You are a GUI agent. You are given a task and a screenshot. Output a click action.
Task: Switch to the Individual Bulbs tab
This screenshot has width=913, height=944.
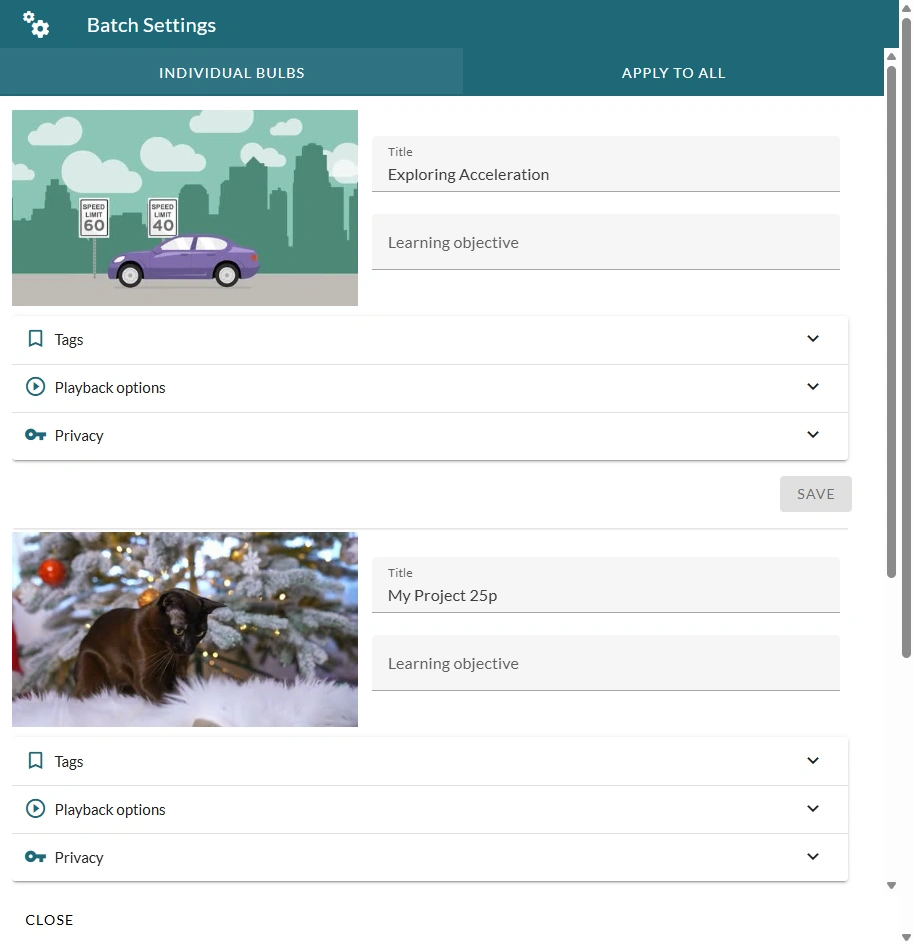point(232,73)
